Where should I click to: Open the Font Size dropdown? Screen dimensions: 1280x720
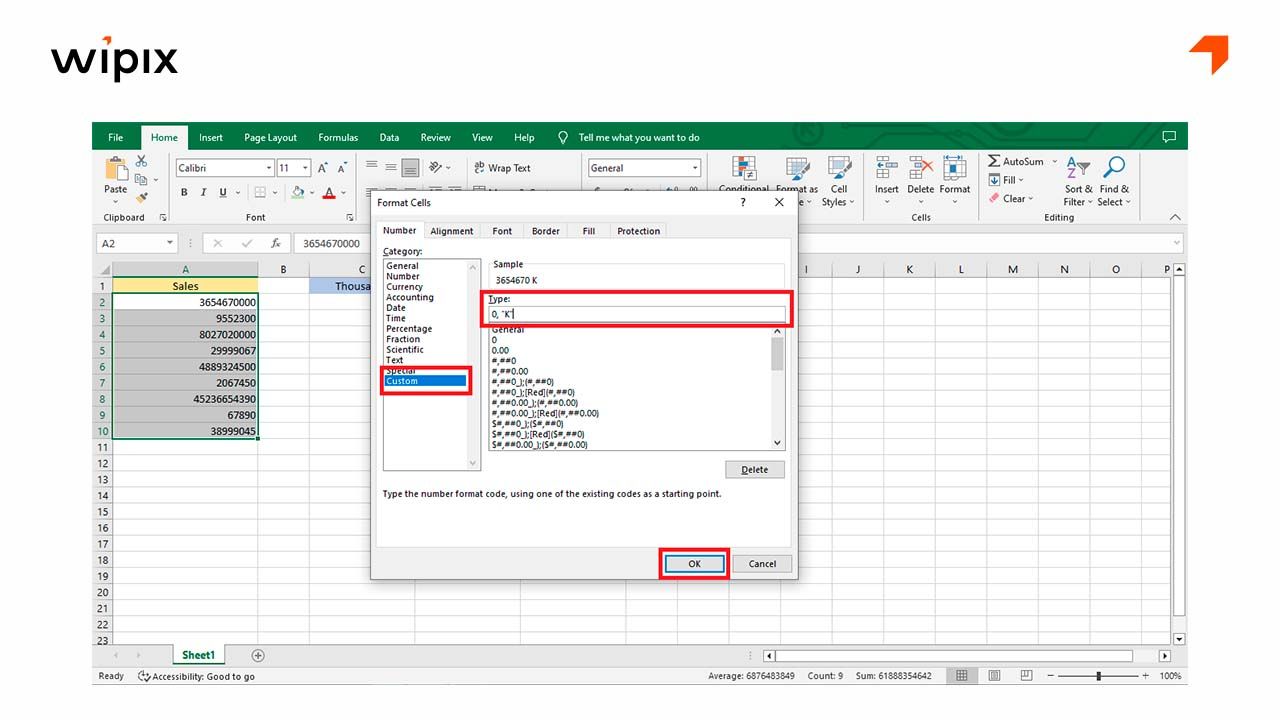pos(304,167)
